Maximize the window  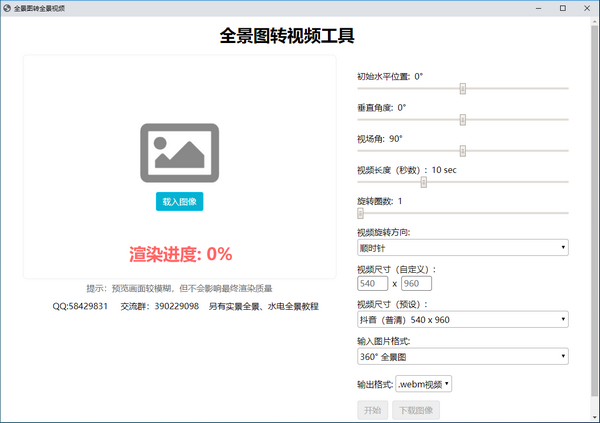(562, 7)
